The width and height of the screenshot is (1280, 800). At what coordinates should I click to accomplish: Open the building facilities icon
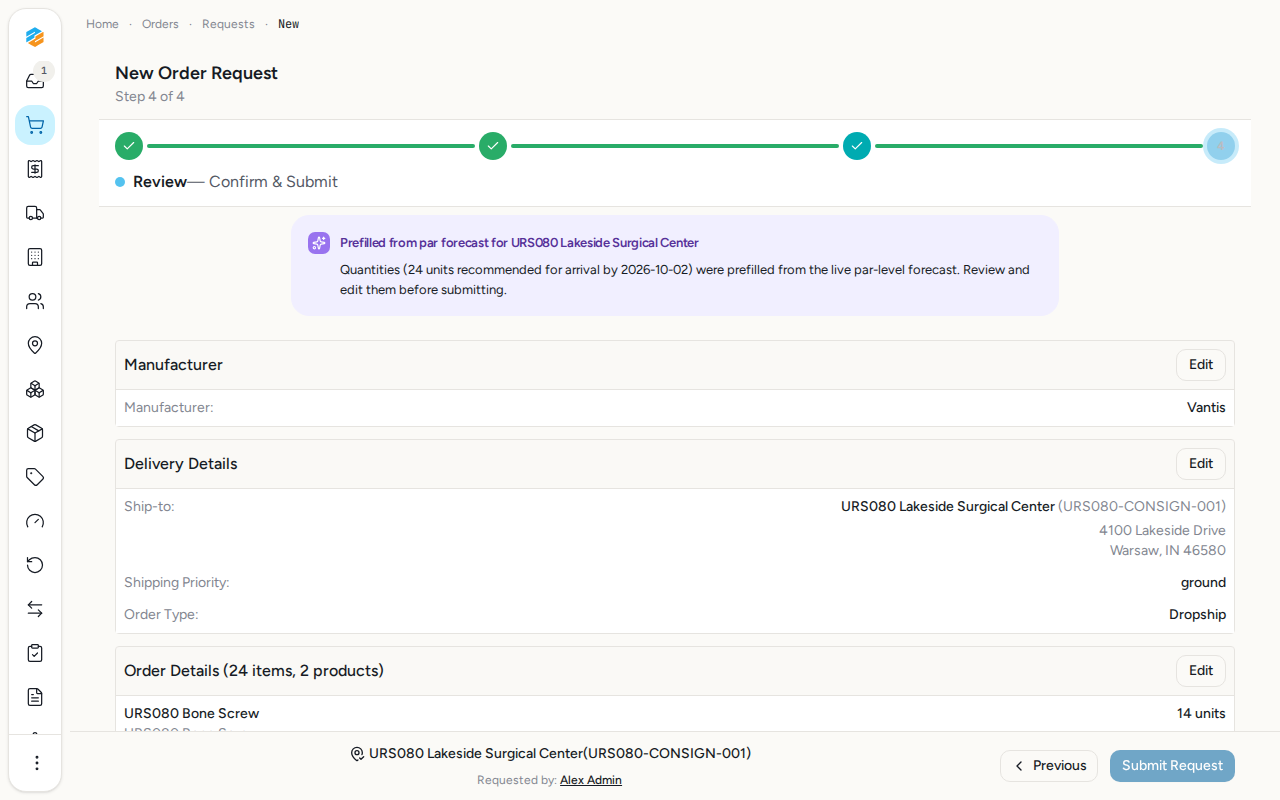[x=35, y=257]
